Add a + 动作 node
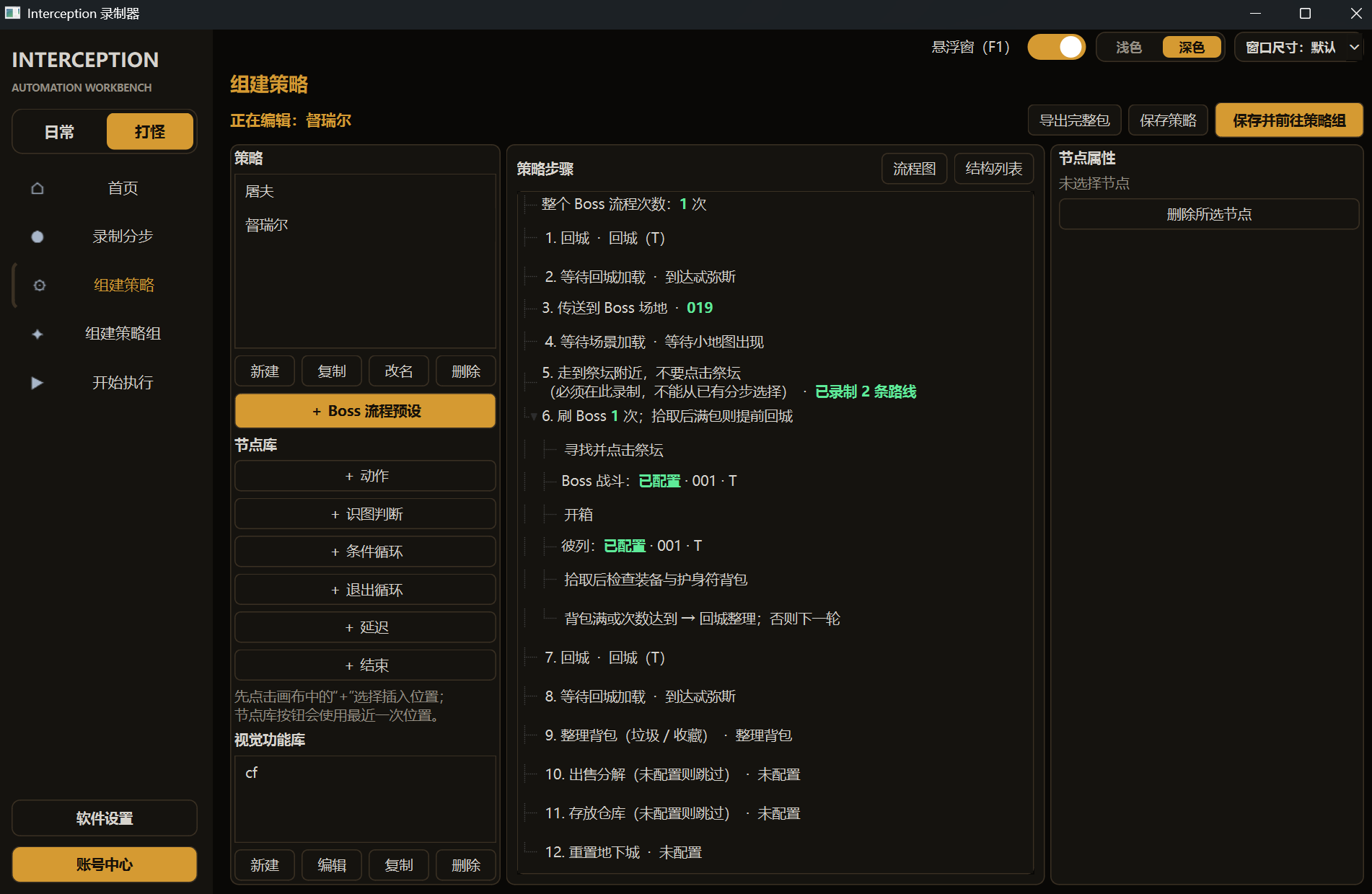 [365, 476]
